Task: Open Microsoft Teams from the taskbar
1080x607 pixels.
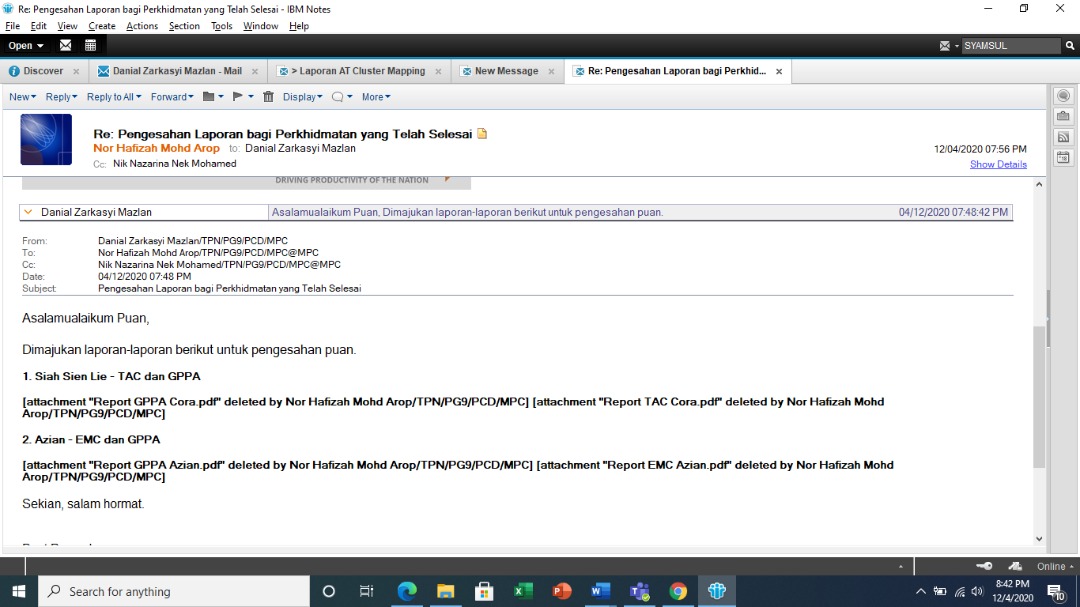Action: pyautogui.click(x=639, y=591)
